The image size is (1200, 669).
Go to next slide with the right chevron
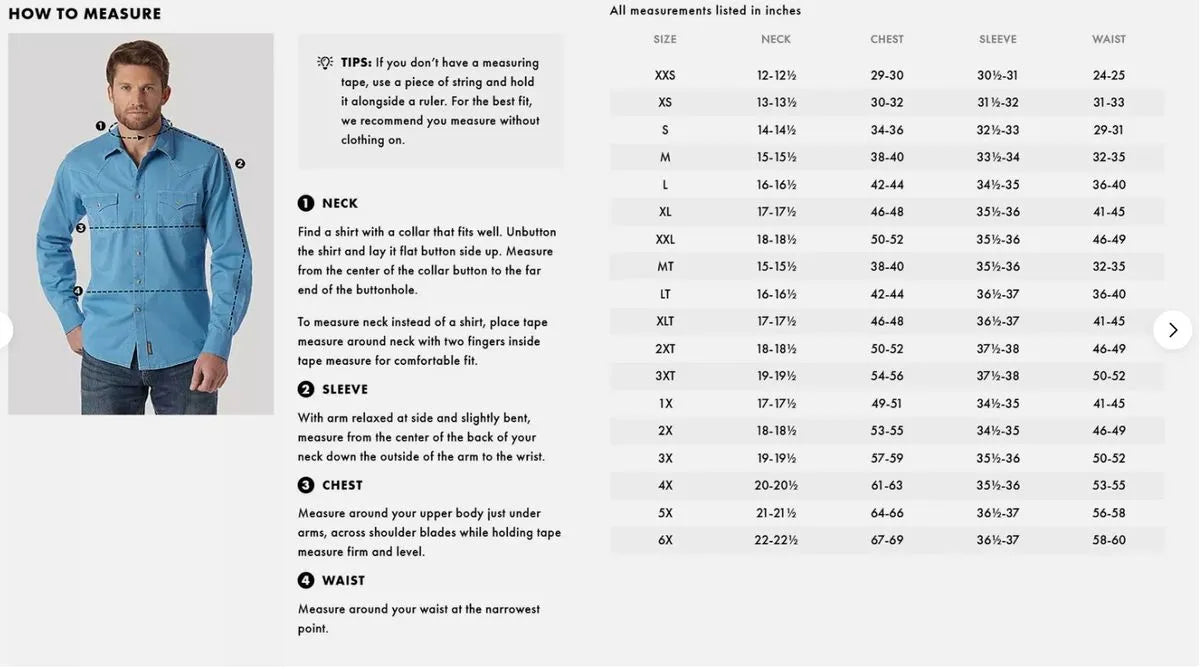pyautogui.click(x=1172, y=330)
